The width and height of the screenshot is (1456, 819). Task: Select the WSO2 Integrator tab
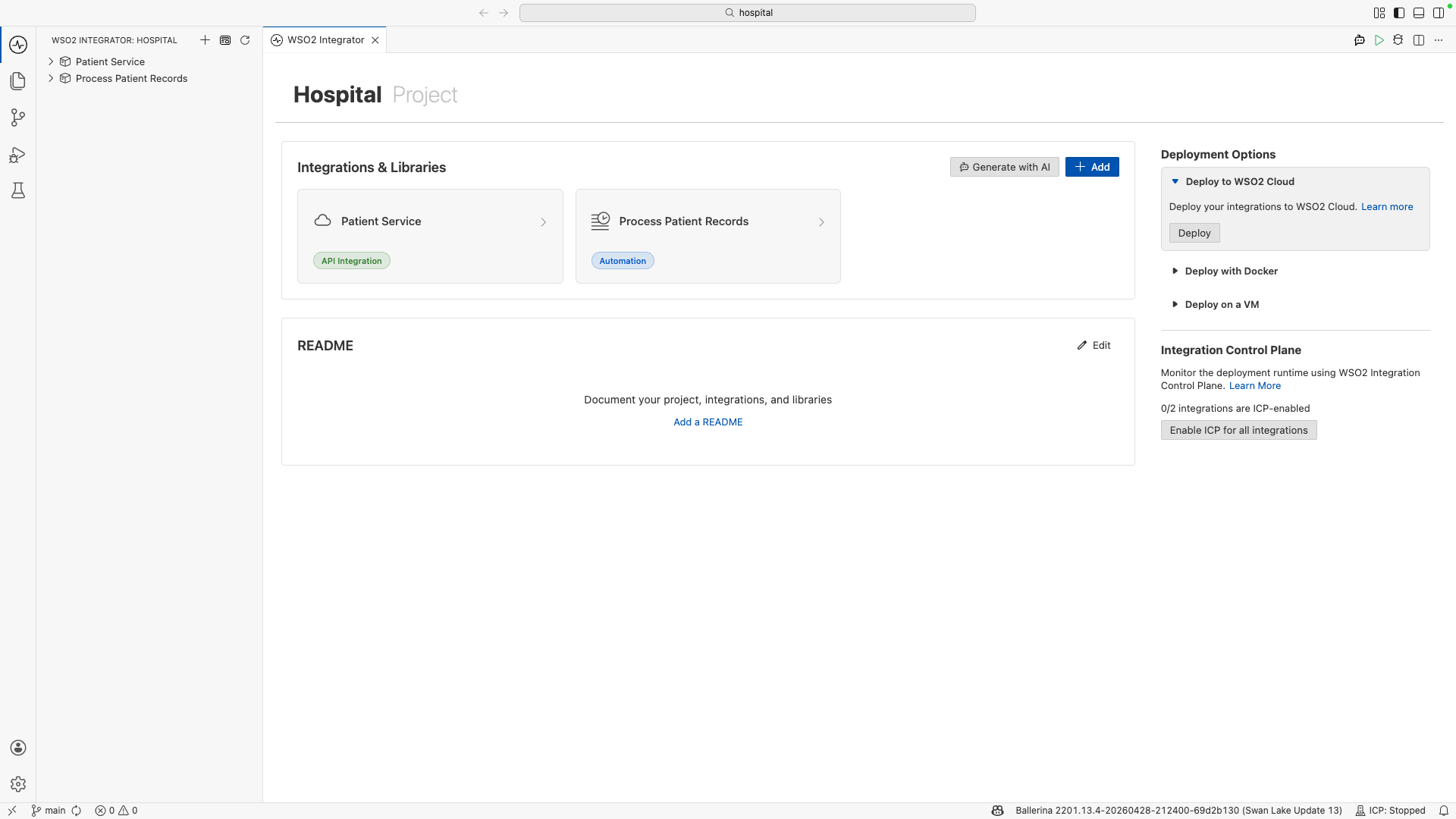325,40
